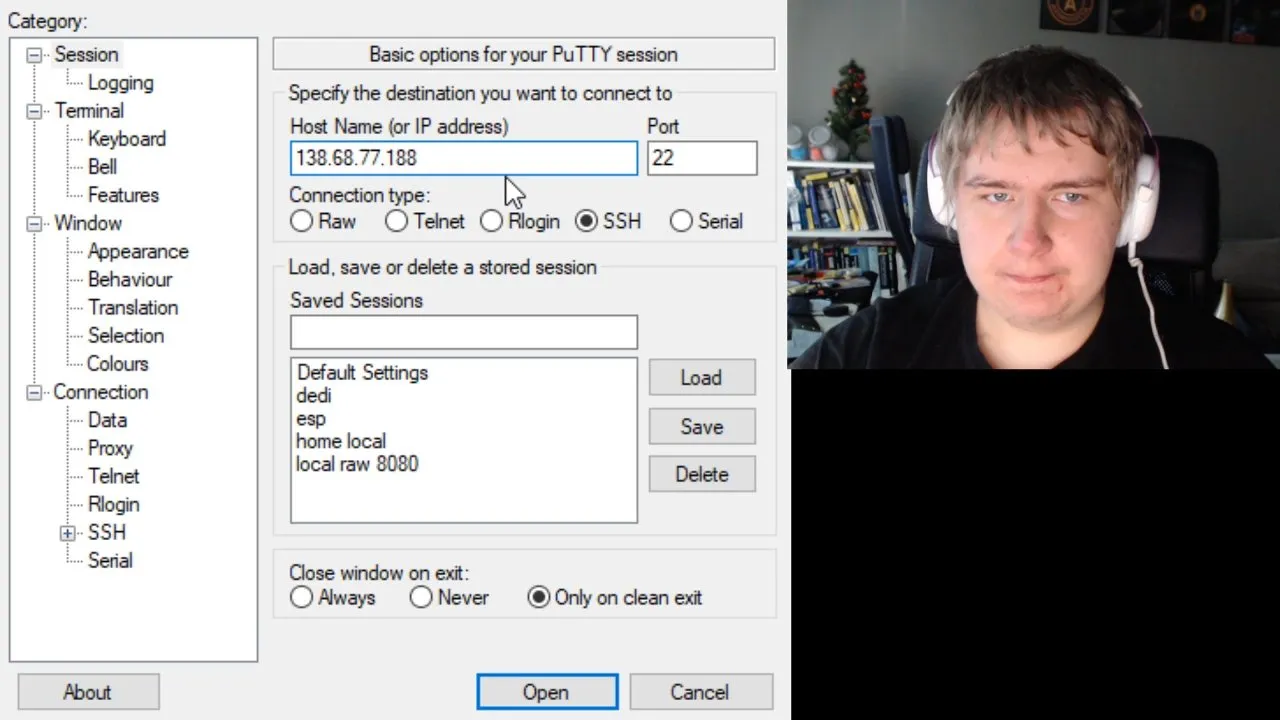Select the dedi saved session
Viewport: 1280px width, 720px height.
[314, 395]
